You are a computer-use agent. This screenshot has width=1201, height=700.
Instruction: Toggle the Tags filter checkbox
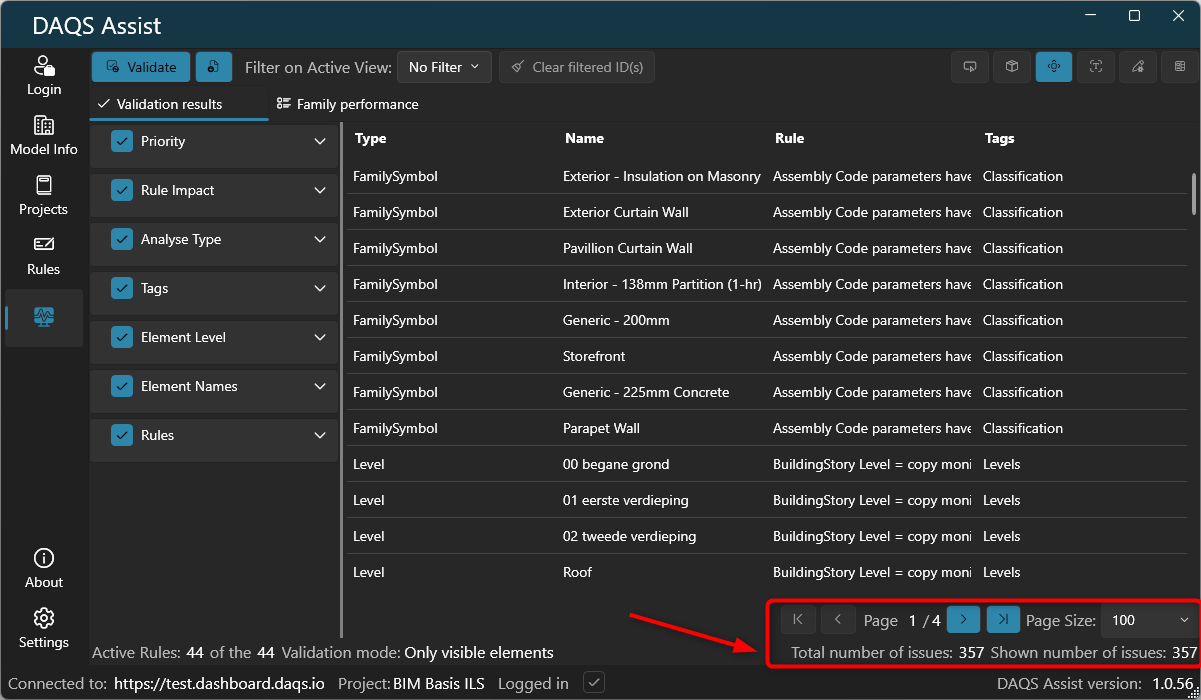pyautogui.click(x=122, y=289)
